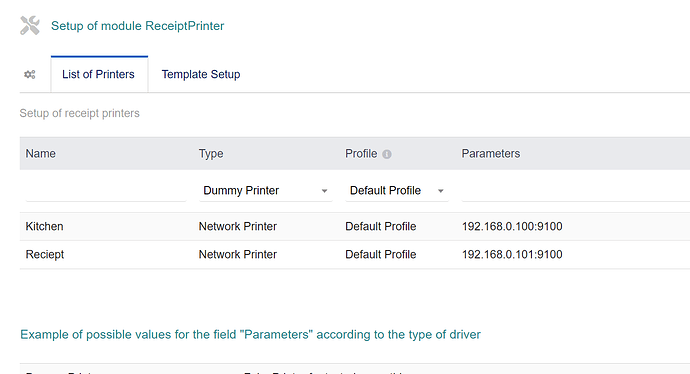Click the Type dropdown arrow
Screen dimensions: 690x374
pos(324,191)
